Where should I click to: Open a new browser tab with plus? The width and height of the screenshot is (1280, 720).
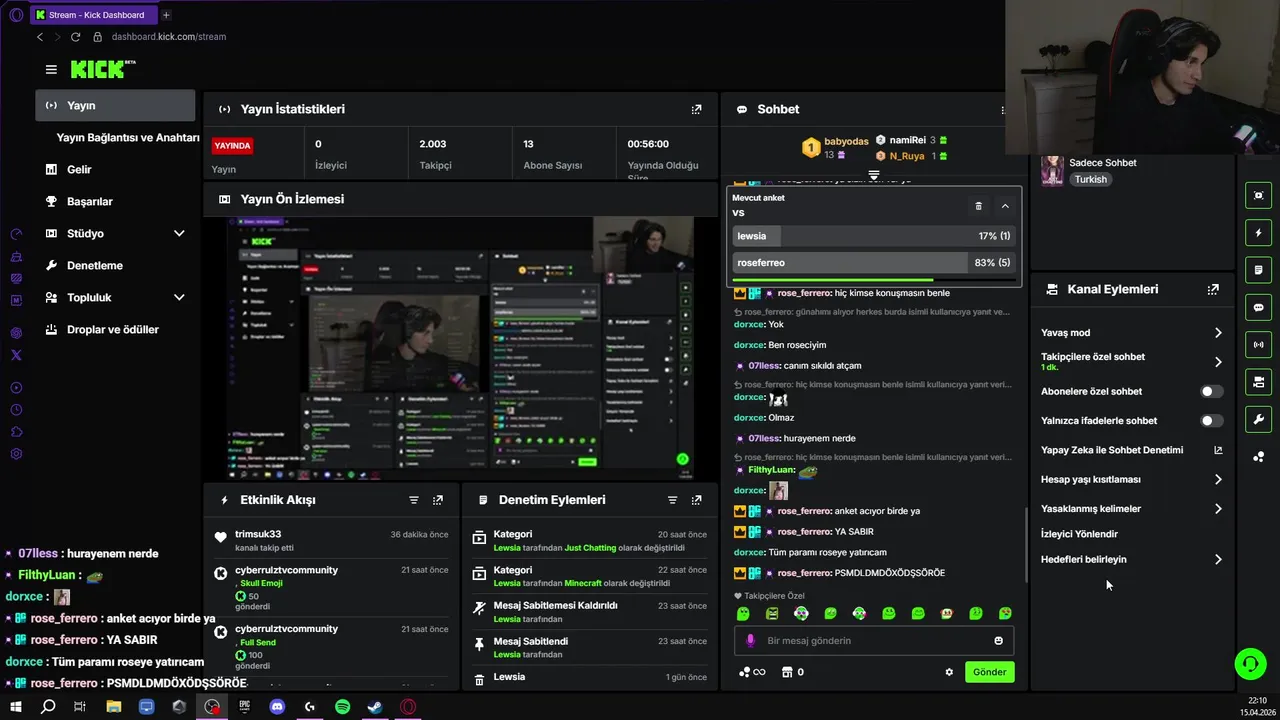click(166, 15)
